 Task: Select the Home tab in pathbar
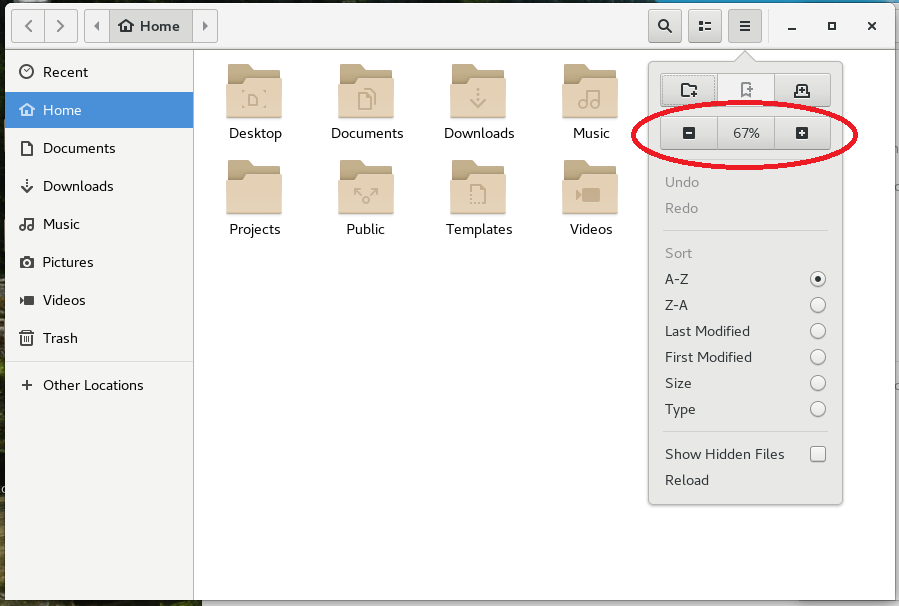click(x=150, y=26)
